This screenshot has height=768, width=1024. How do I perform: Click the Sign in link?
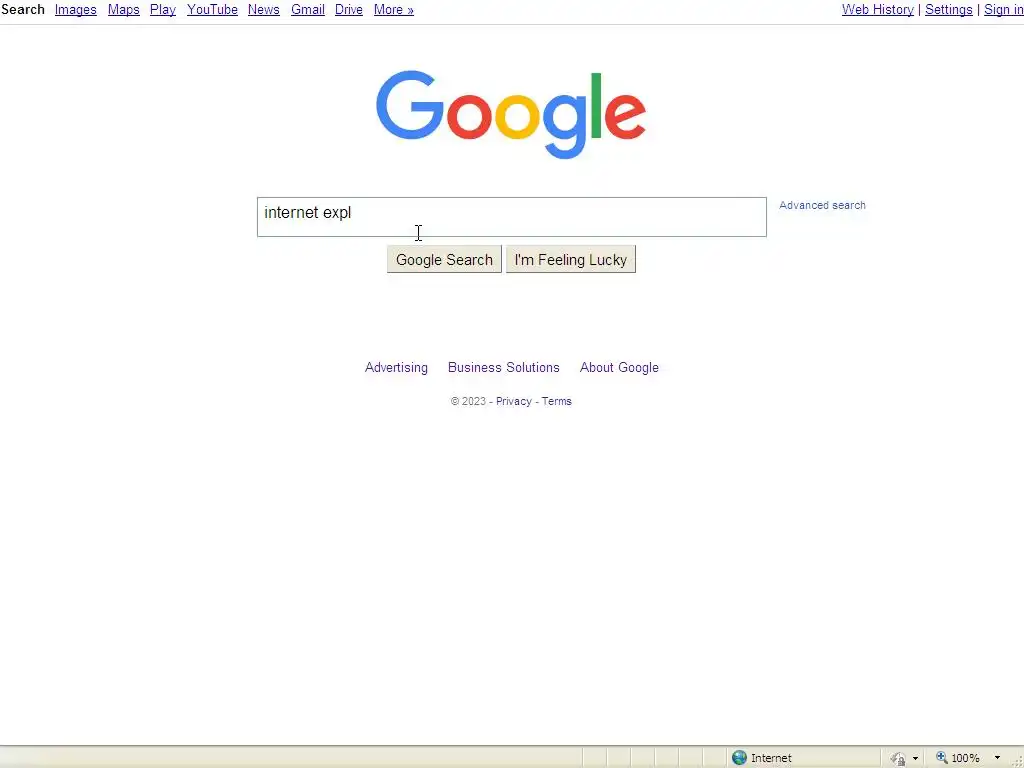point(1003,10)
